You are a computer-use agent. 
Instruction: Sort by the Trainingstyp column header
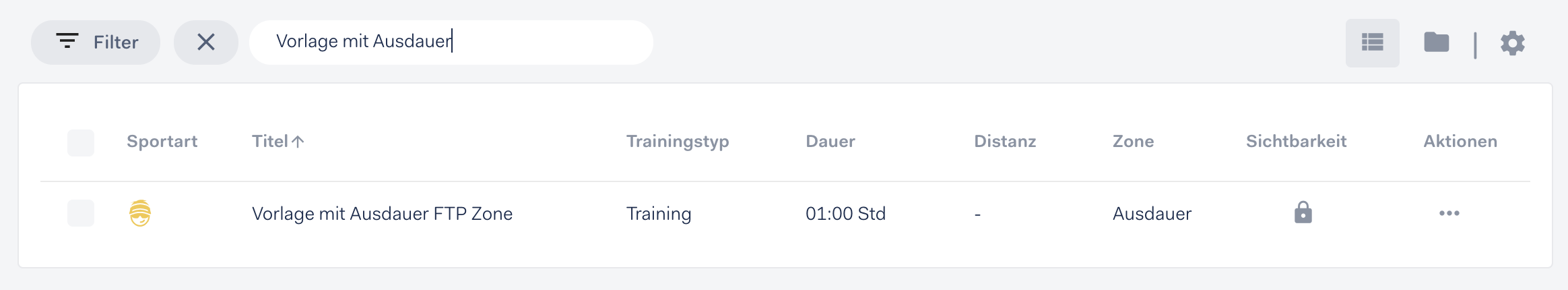678,142
